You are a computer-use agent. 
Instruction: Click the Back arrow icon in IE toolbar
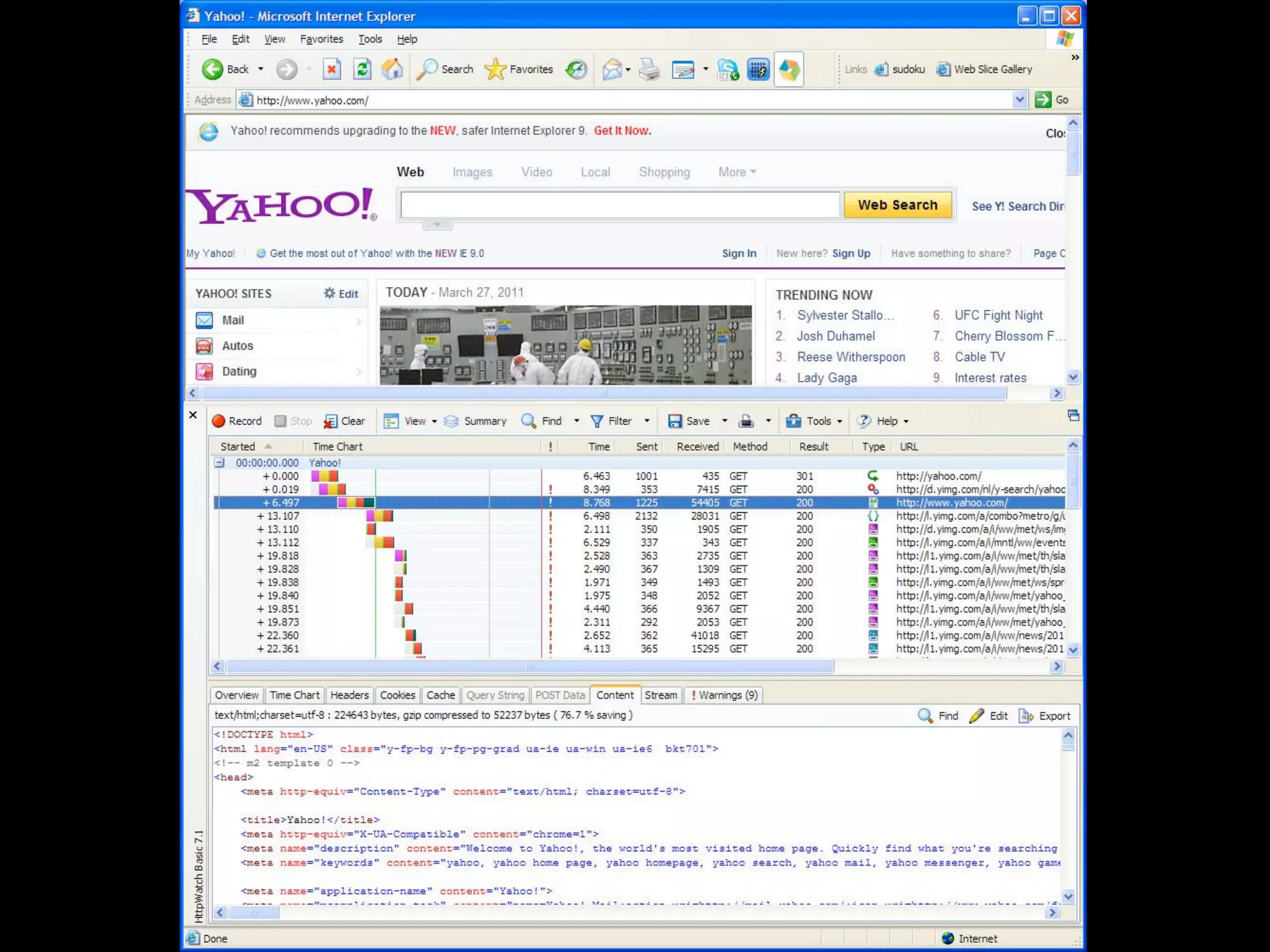pos(212,69)
